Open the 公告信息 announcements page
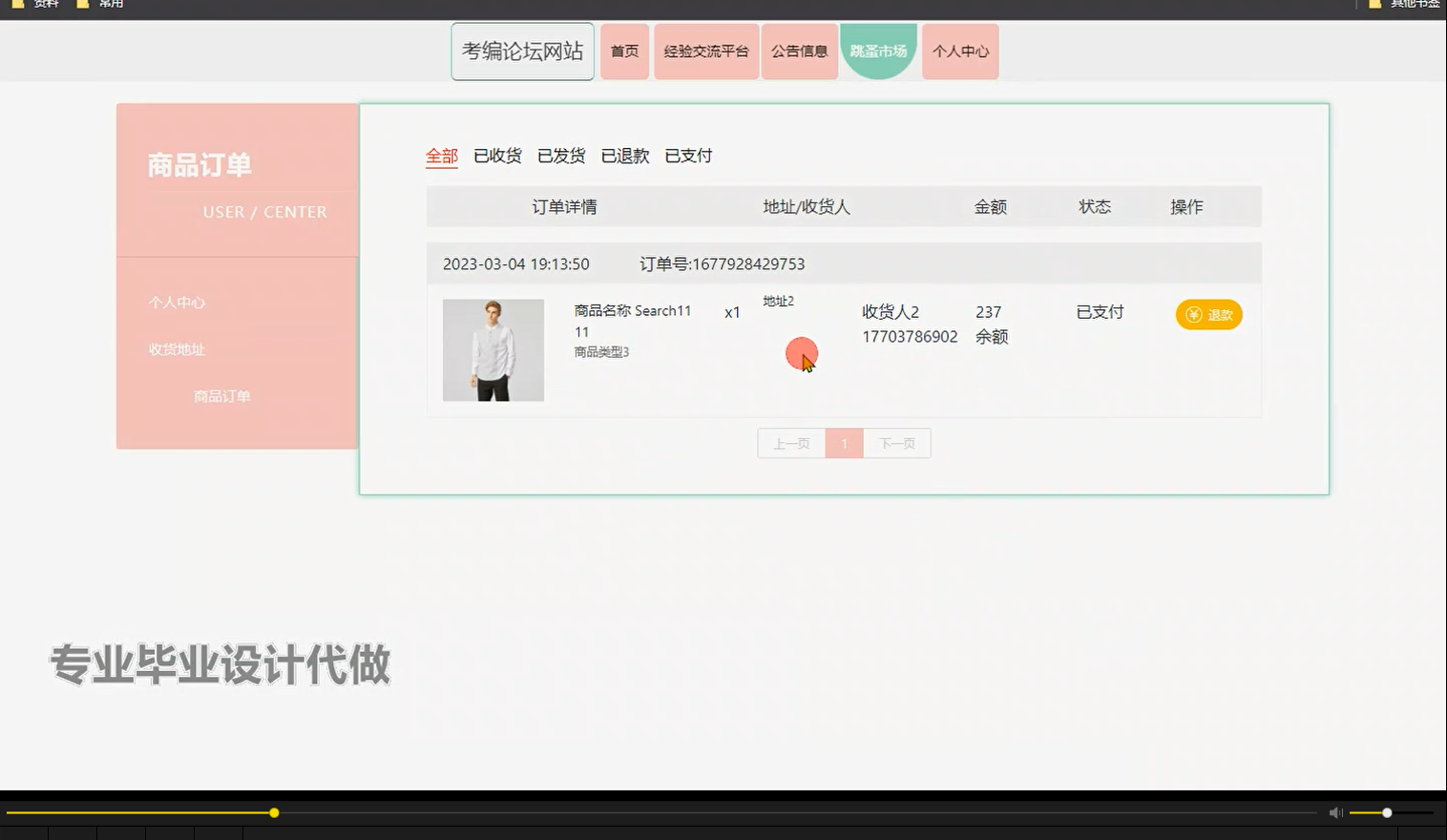The image size is (1447, 840). pyautogui.click(x=799, y=51)
